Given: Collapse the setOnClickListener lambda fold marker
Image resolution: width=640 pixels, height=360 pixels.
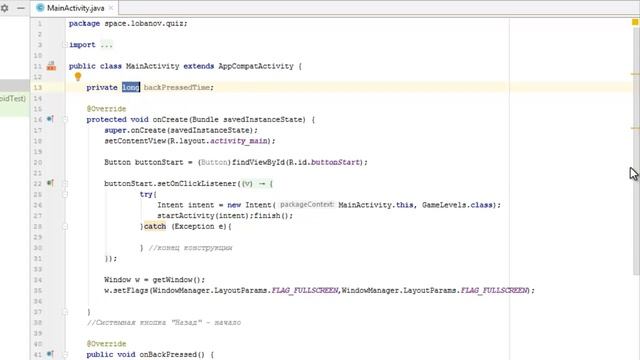Looking at the screenshot, I should [x=65, y=184].
